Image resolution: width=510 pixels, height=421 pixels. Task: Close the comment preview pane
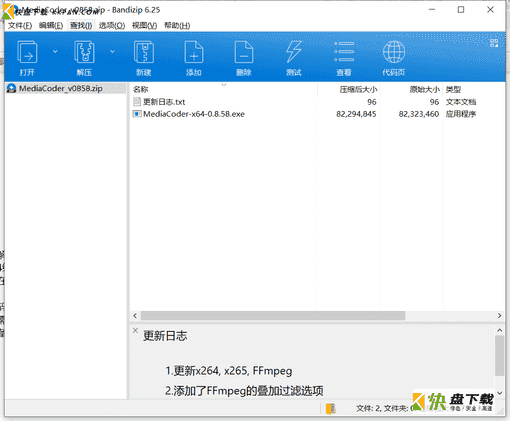tap(135, 330)
